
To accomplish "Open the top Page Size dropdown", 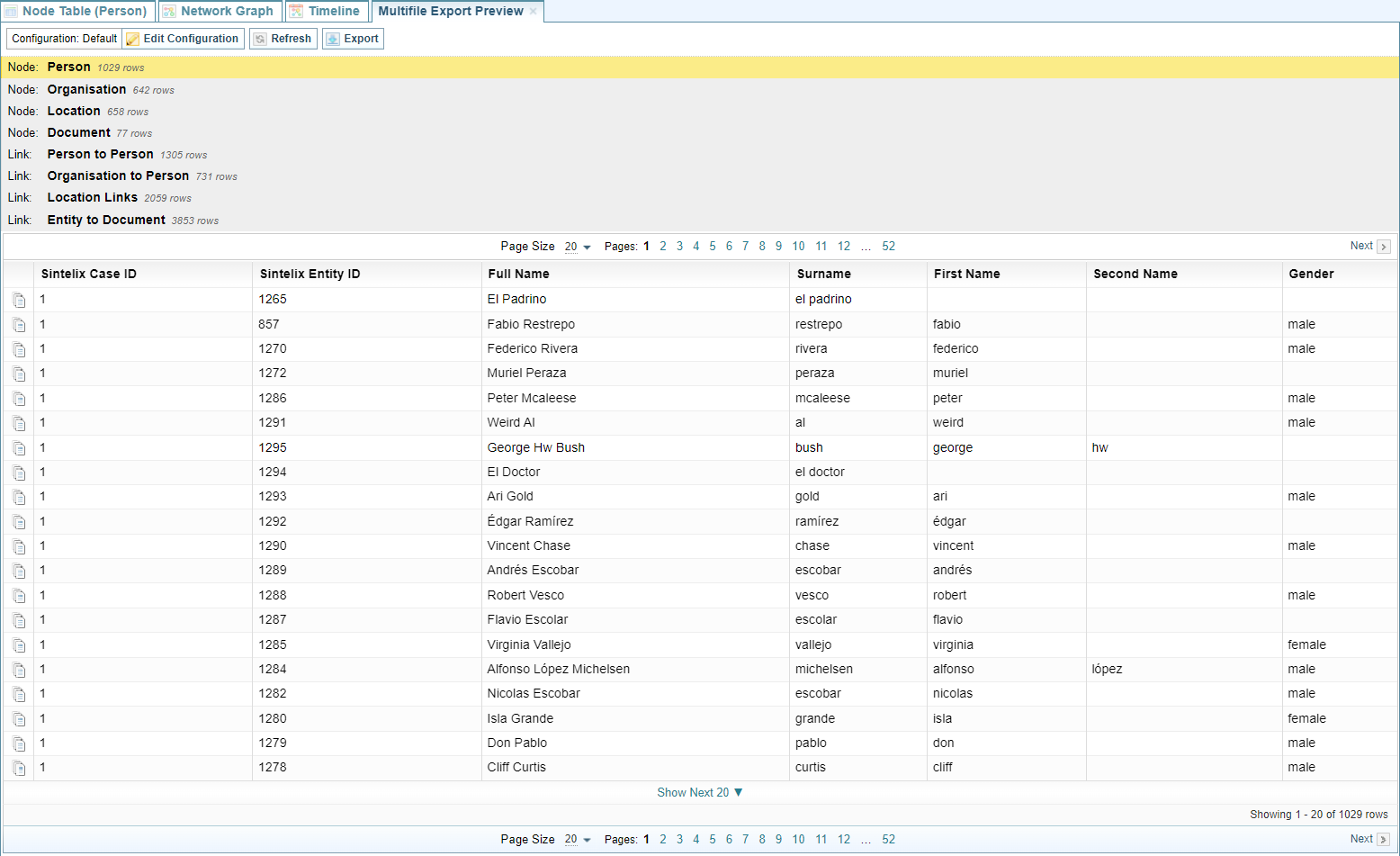I will click(x=577, y=247).
